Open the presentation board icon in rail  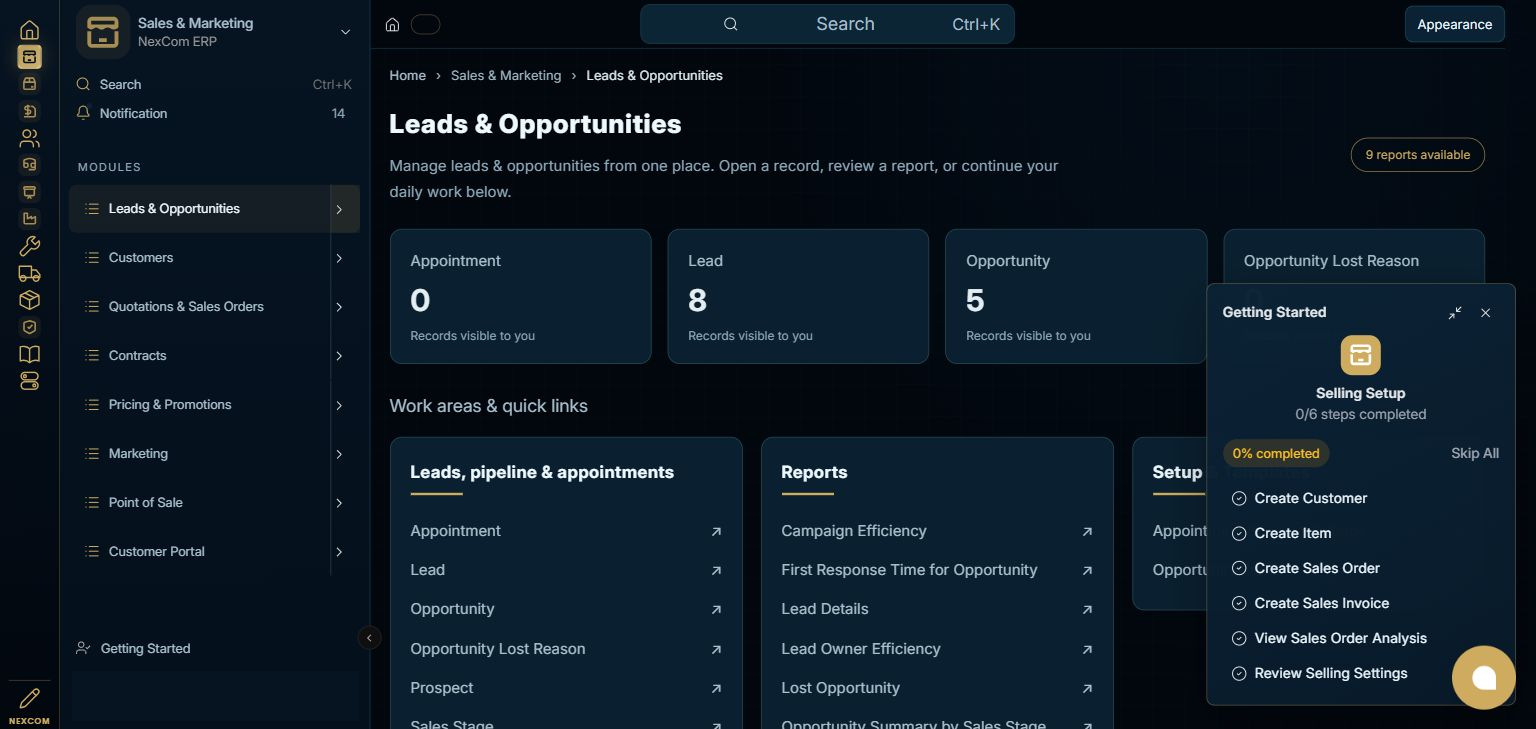30,192
